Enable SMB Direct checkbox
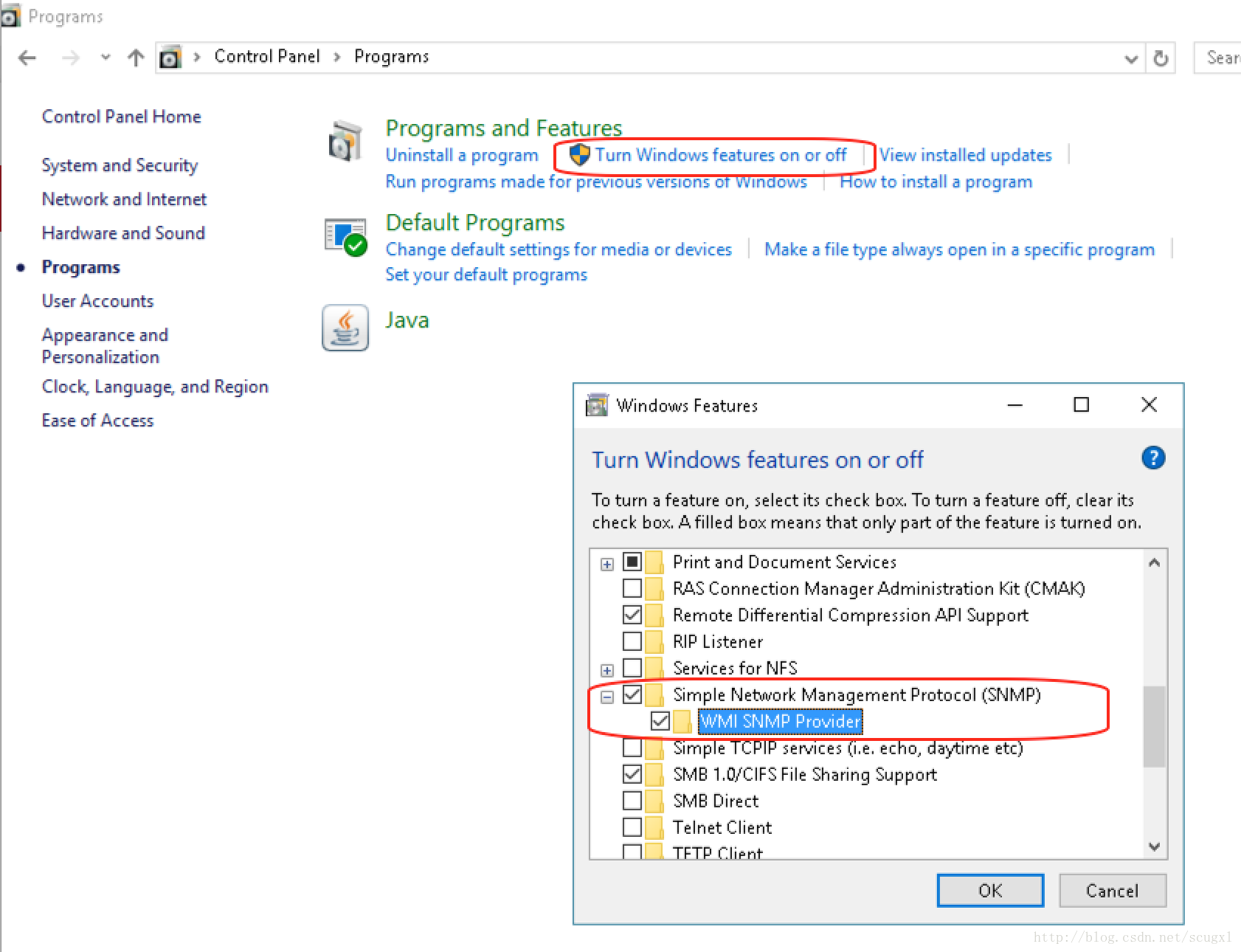Screen dimensions: 1241x952 tap(632, 801)
